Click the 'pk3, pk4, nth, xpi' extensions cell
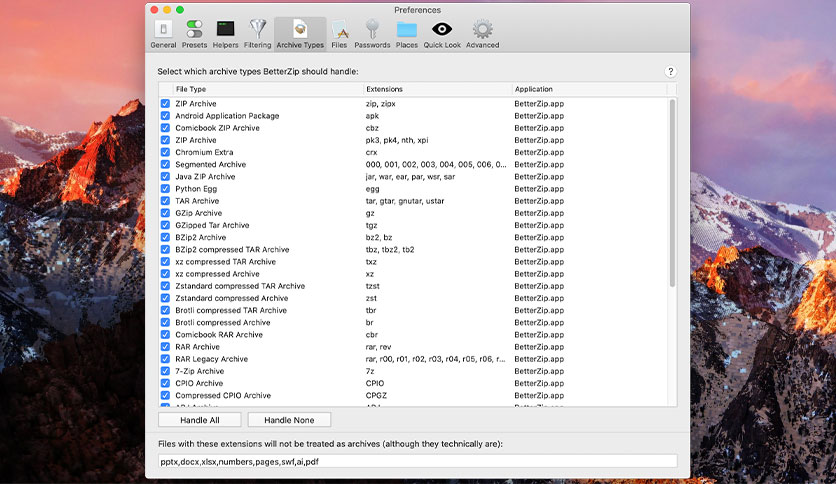The image size is (836, 484). pyautogui.click(x=397, y=140)
